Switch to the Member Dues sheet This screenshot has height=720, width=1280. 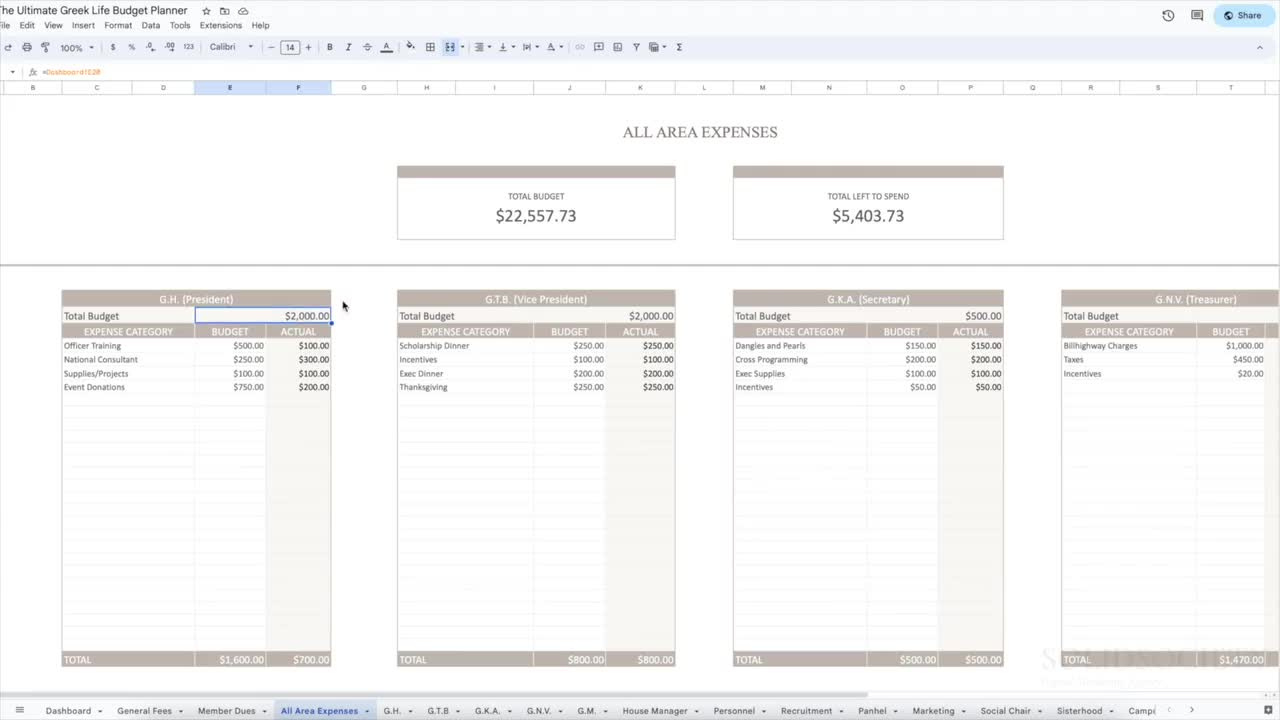click(x=226, y=711)
